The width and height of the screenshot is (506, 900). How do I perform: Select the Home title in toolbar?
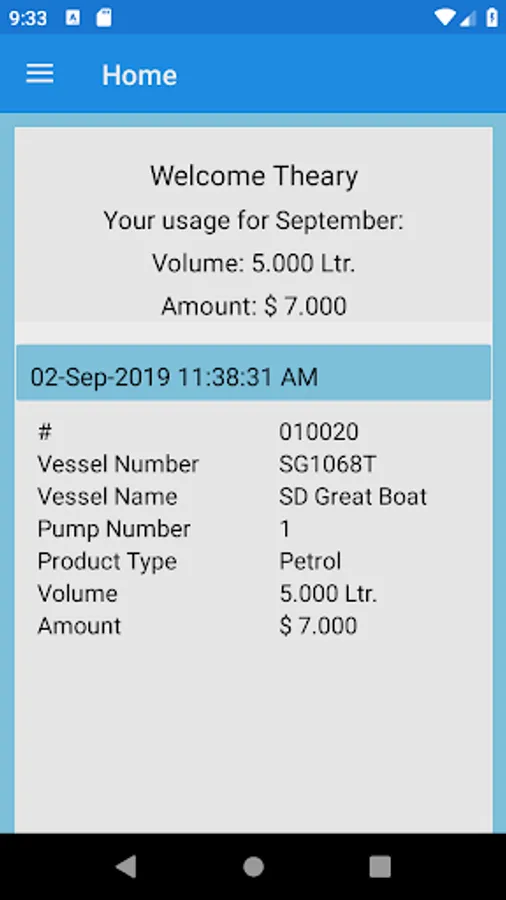[x=139, y=75]
